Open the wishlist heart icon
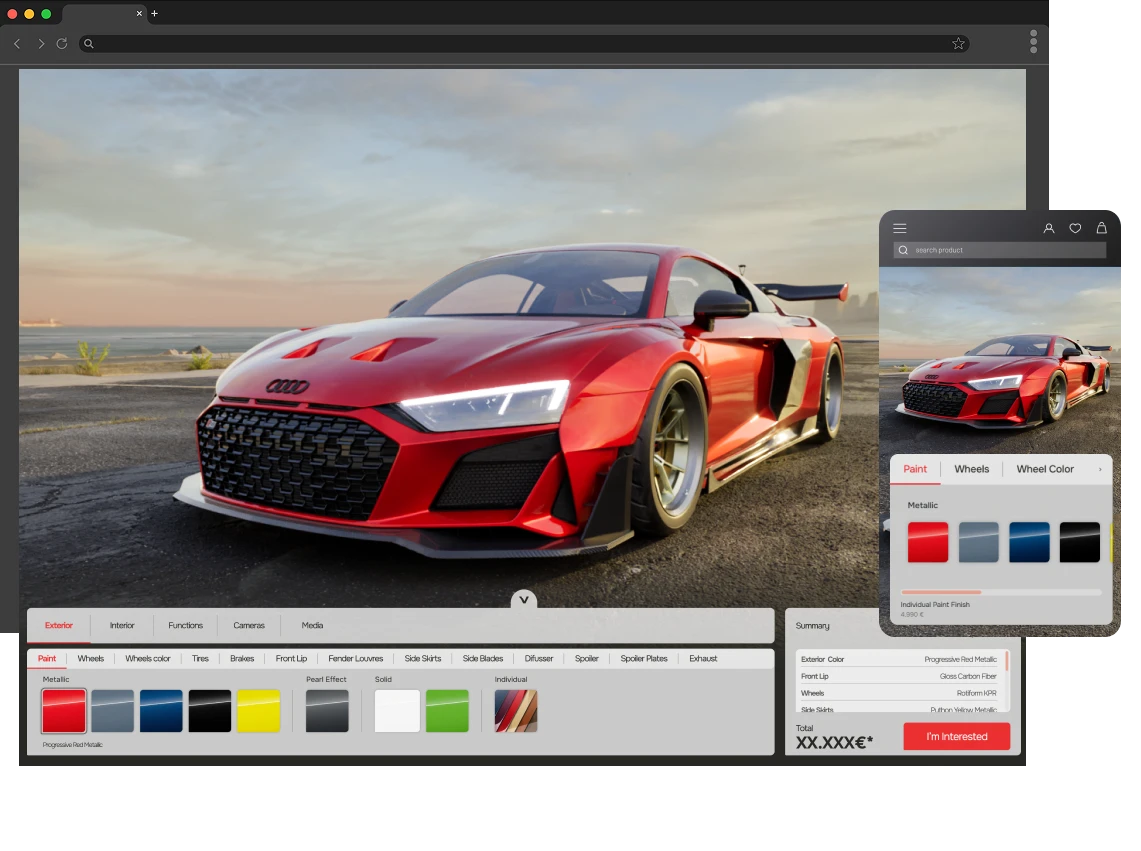The height and width of the screenshot is (851, 1141). tap(1075, 228)
